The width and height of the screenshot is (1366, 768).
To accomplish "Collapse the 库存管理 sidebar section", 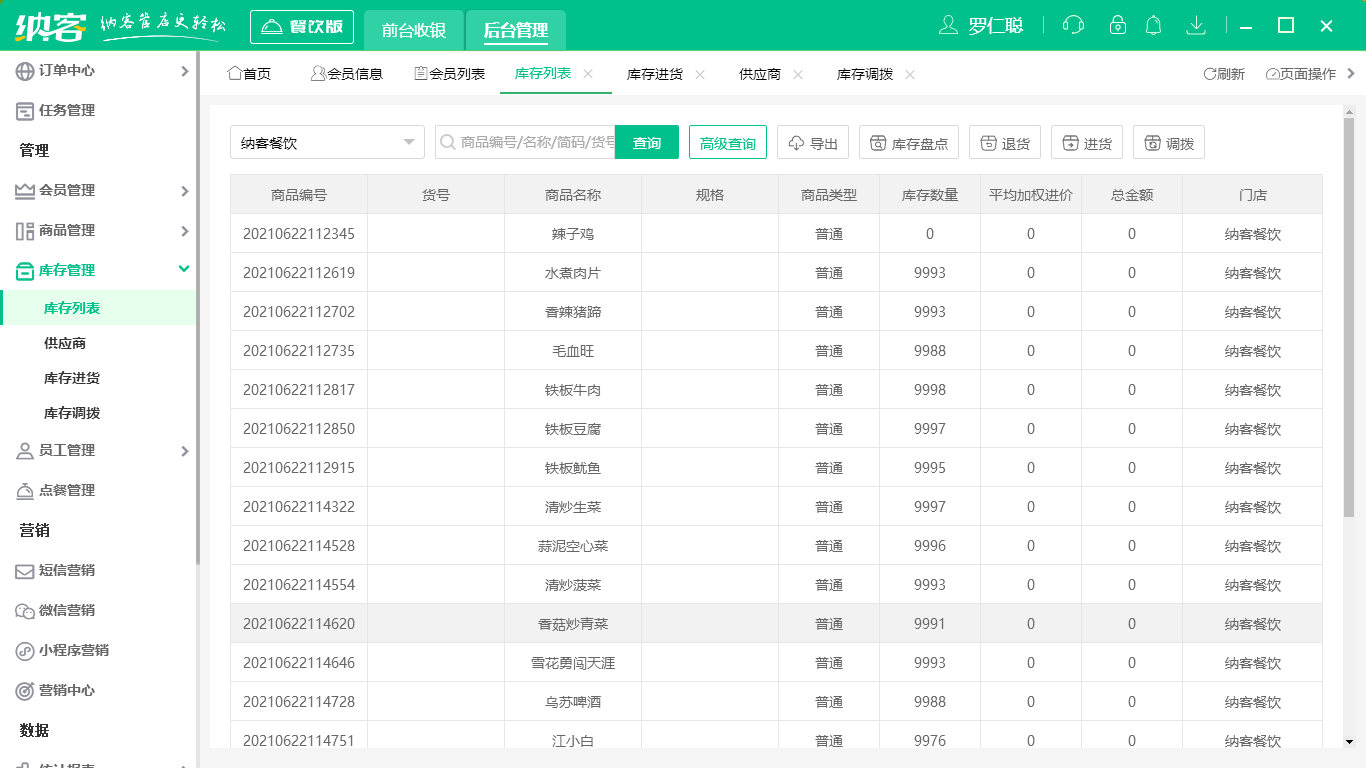I will point(100,269).
